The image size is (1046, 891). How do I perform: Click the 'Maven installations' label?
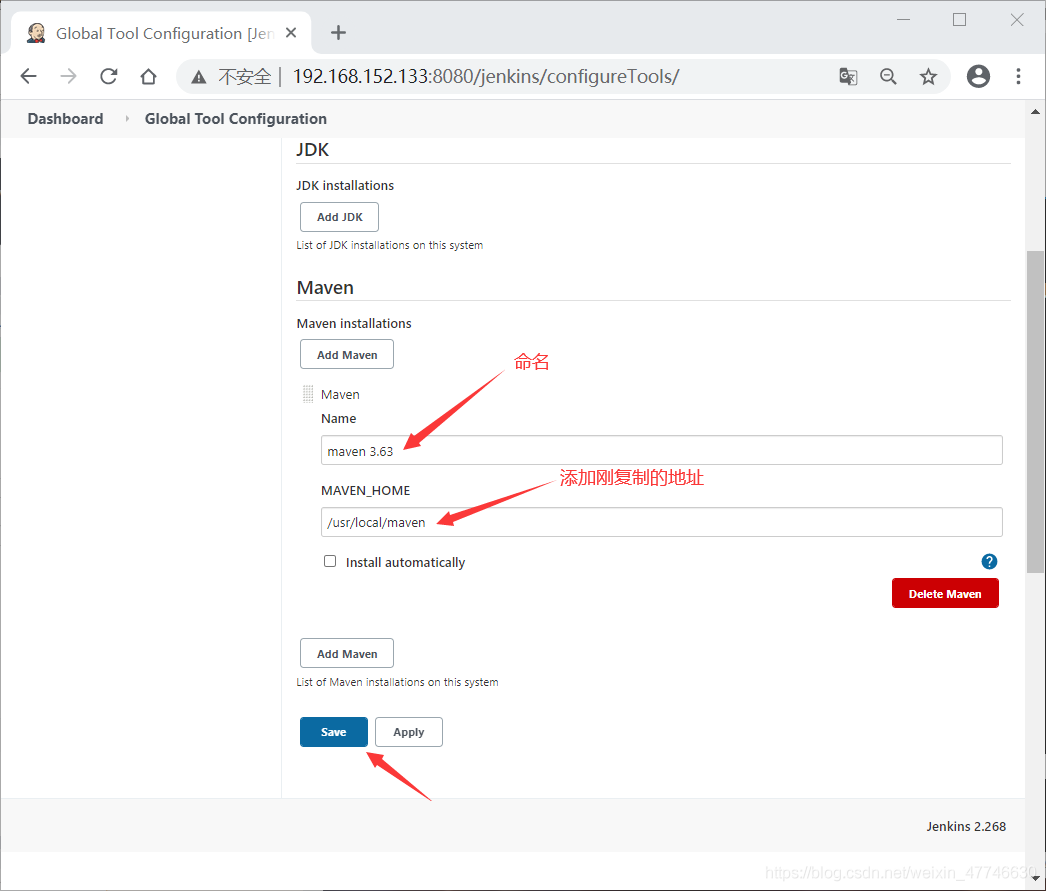click(x=354, y=323)
